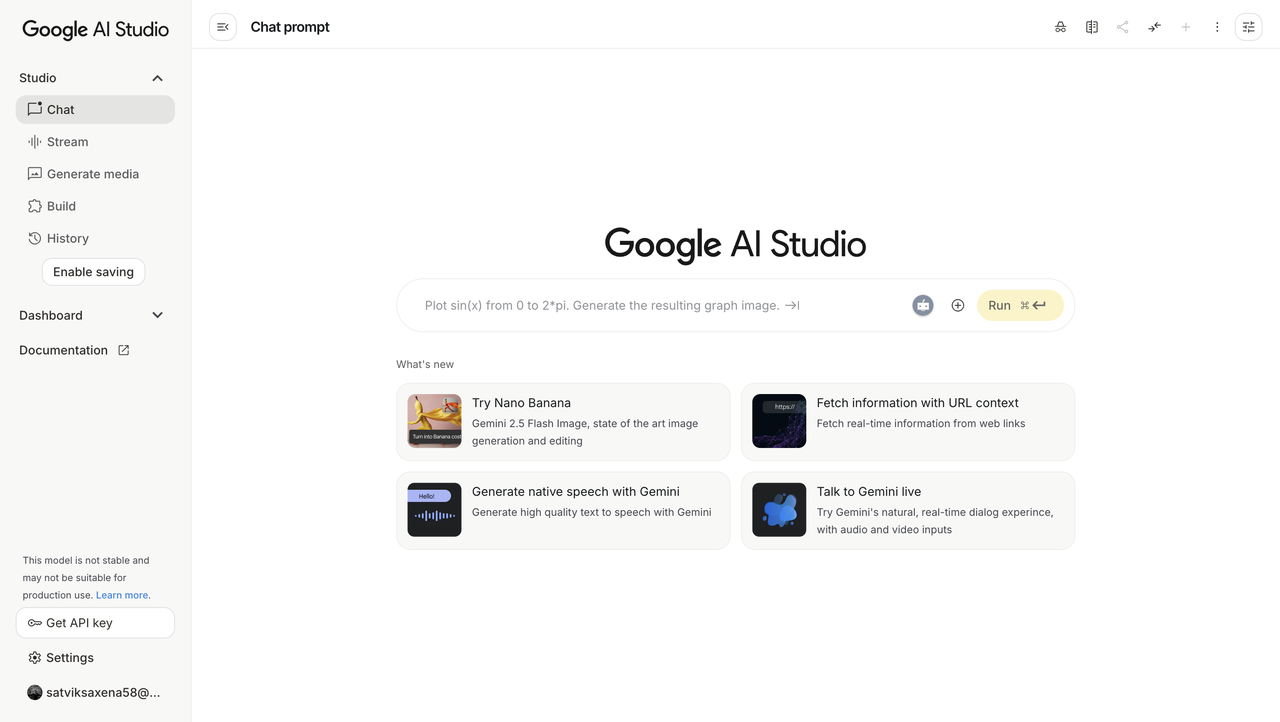Click the robot model icon in prompt box
This screenshot has height=722, width=1280.
[923, 305]
